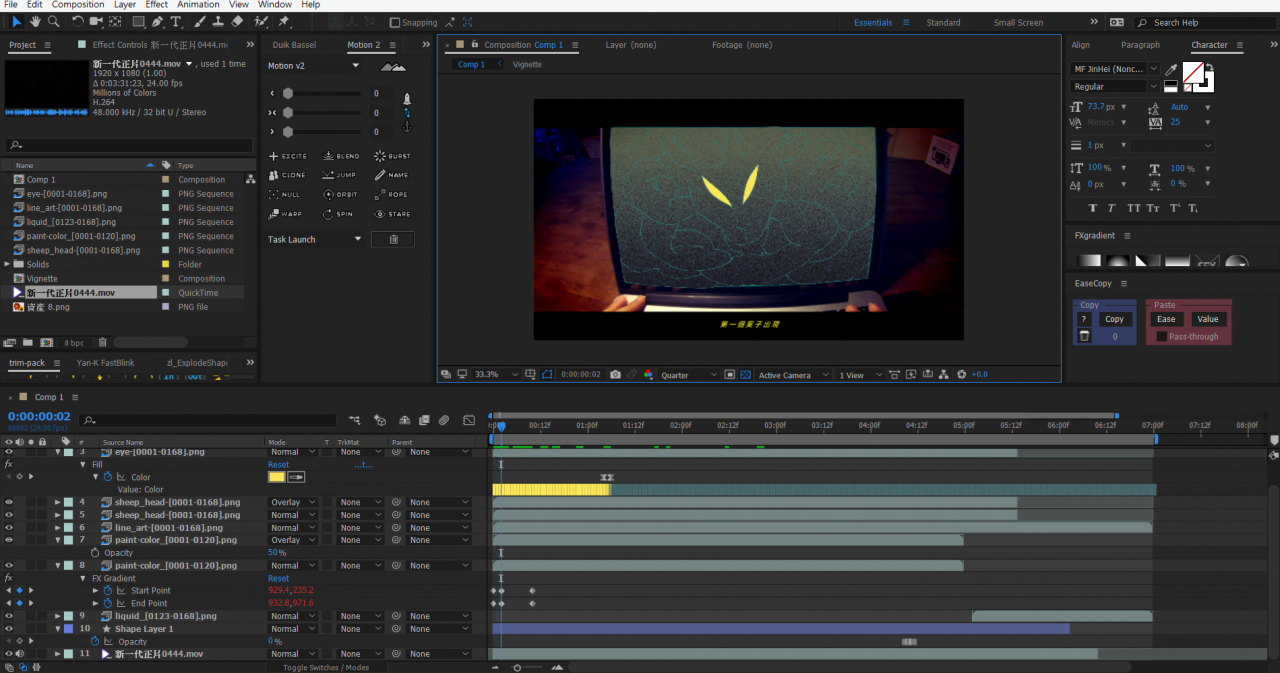The height and width of the screenshot is (673, 1280).
Task: Click eyedropper in Character panel
Action: click(x=1171, y=69)
